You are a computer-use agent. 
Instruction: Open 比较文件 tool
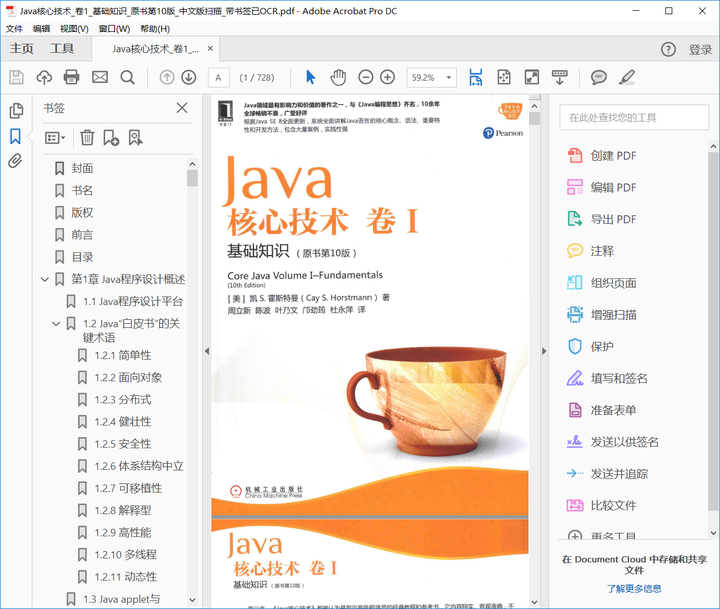[x=602, y=506]
